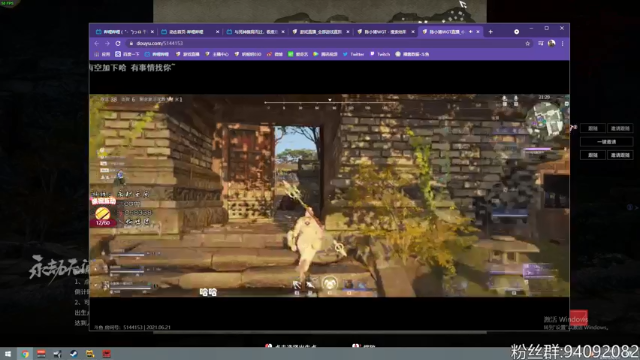Open the Chrome profile avatar
Viewport: 640px width, 360px height.
point(551,43)
